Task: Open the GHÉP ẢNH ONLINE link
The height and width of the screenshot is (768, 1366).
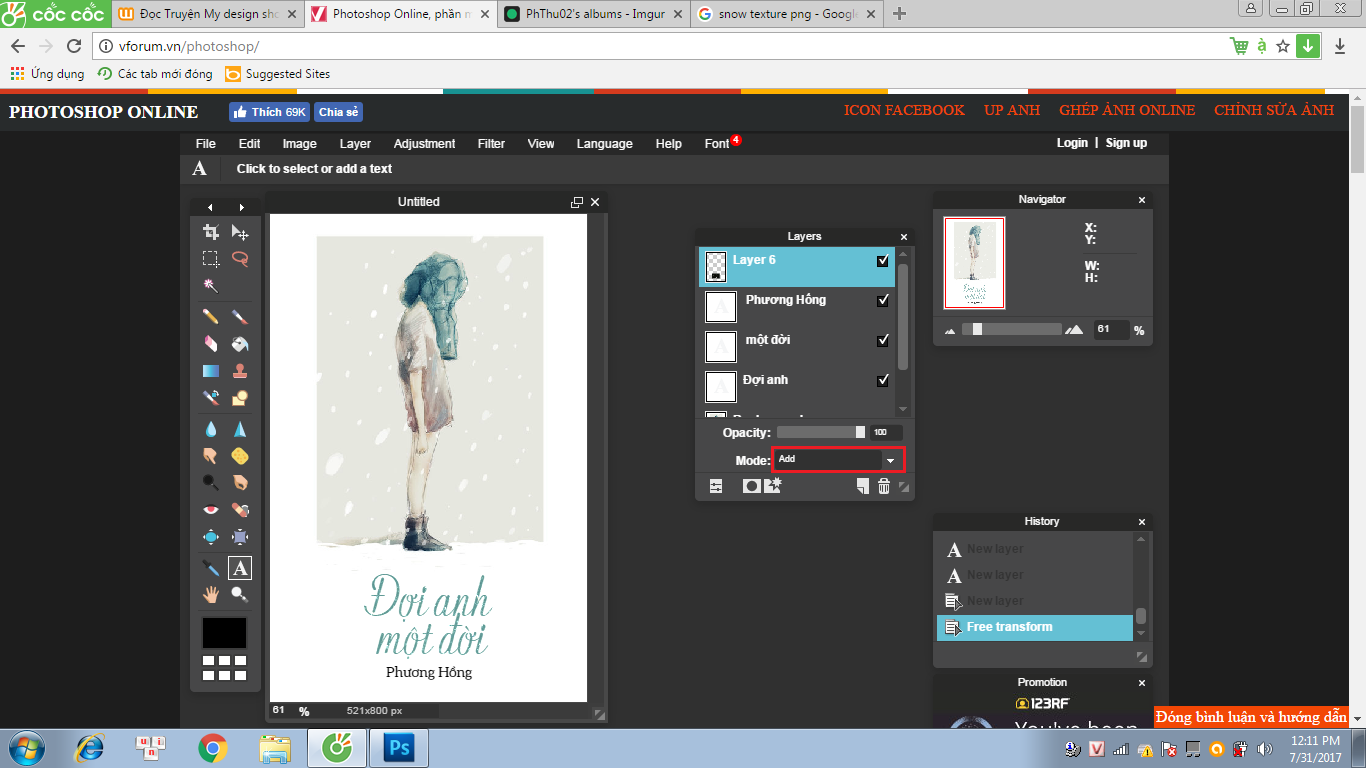Action: (1127, 110)
